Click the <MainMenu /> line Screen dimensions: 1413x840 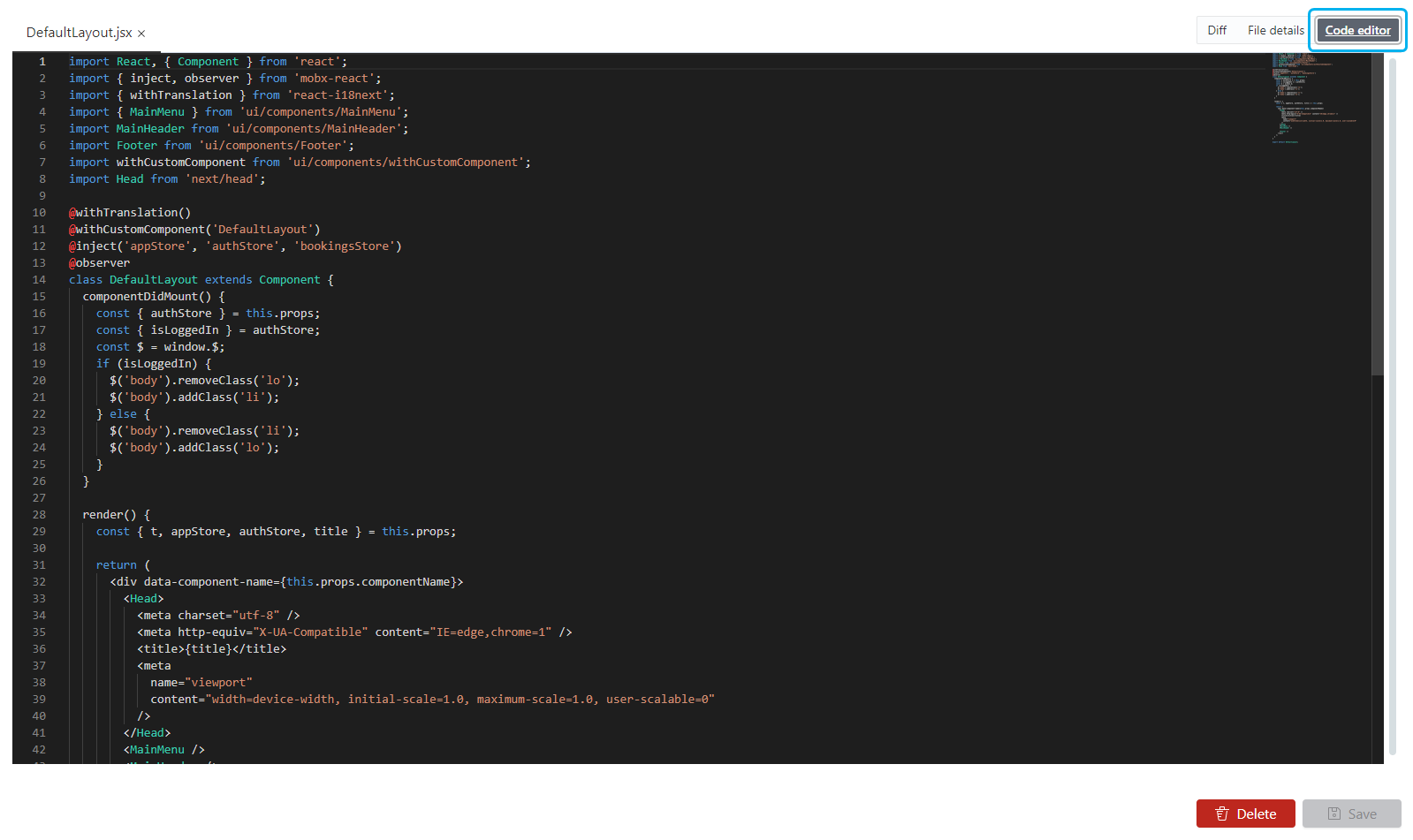point(164,750)
